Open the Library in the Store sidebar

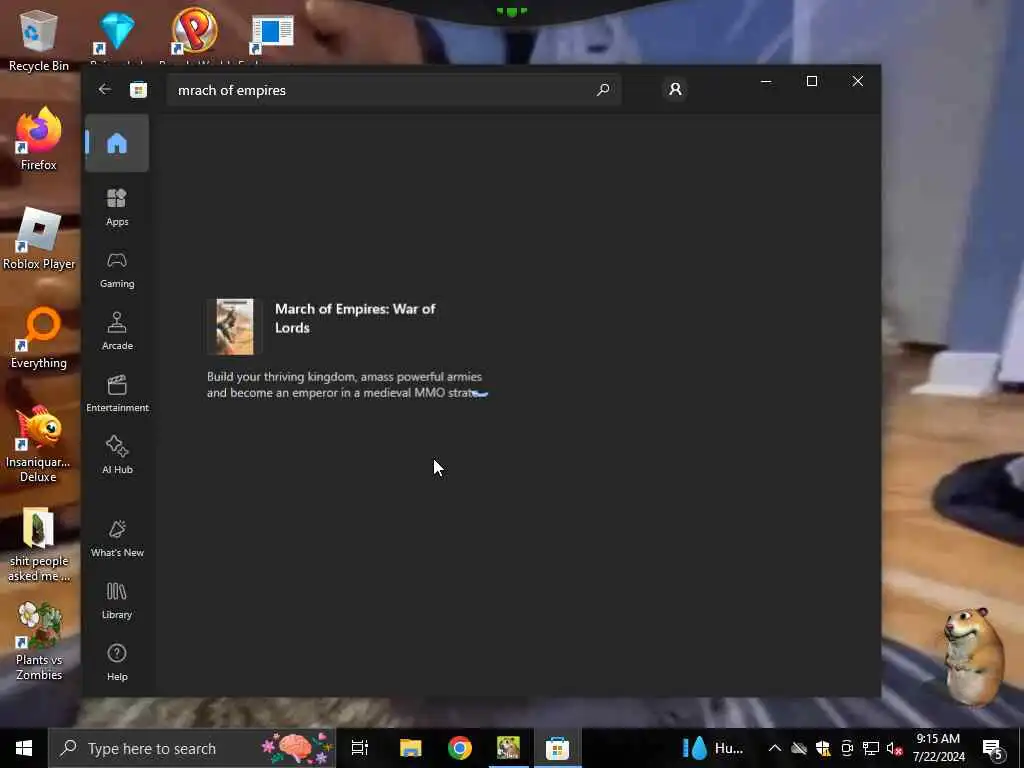point(117,601)
